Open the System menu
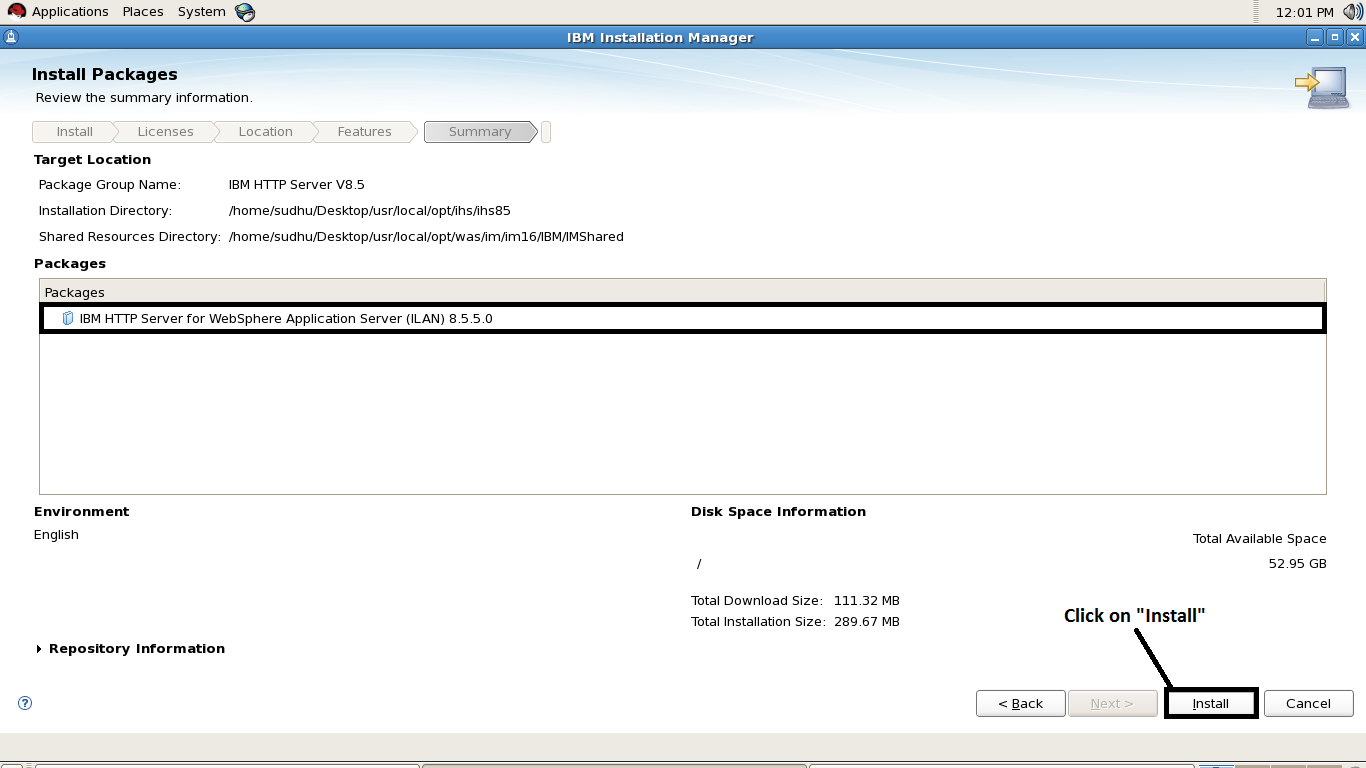This screenshot has width=1366, height=768. tap(202, 12)
